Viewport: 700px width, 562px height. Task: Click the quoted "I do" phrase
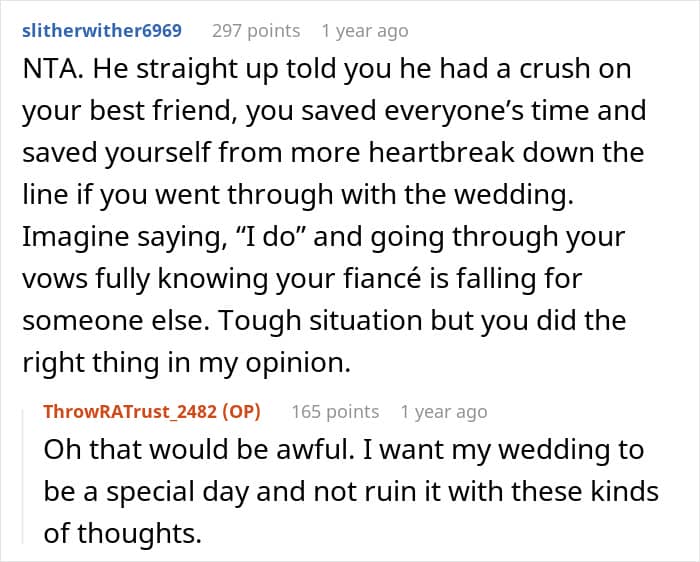tap(269, 237)
